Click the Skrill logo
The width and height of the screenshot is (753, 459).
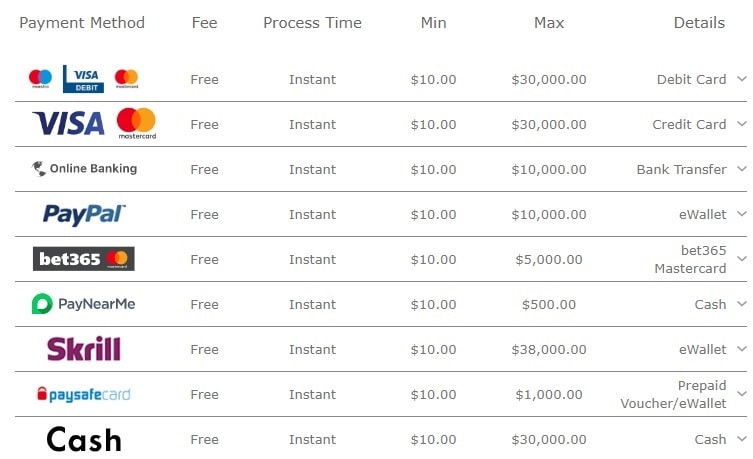(x=84, y=349)
